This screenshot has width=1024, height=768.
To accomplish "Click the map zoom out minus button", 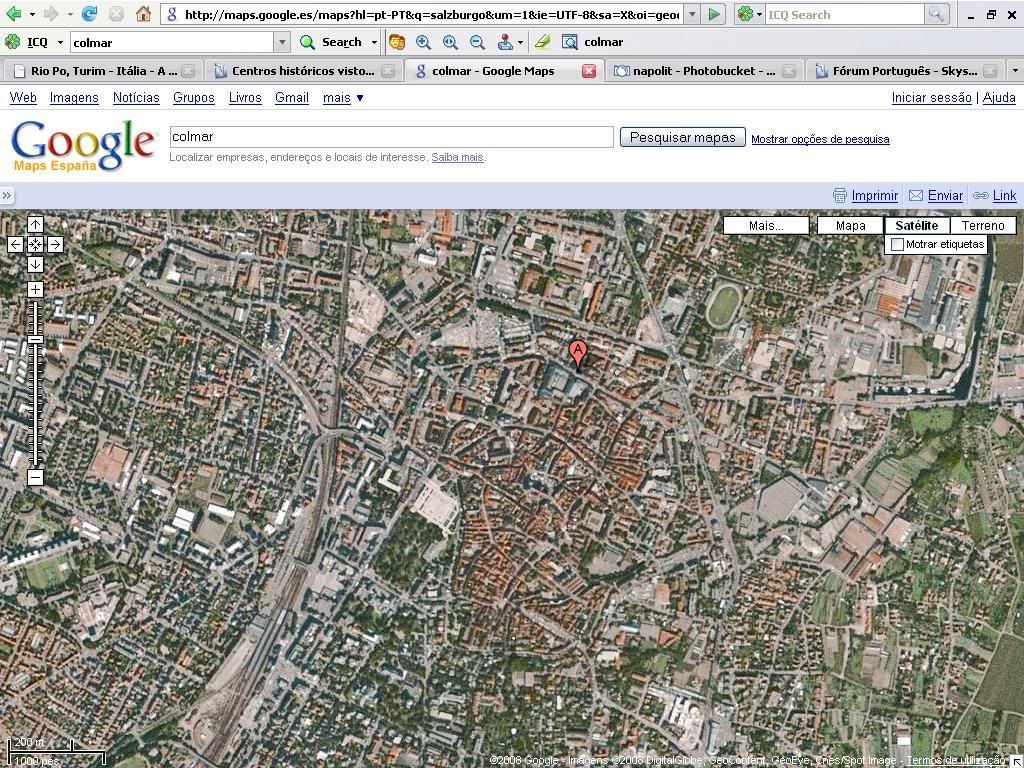I will coord(35,477).
